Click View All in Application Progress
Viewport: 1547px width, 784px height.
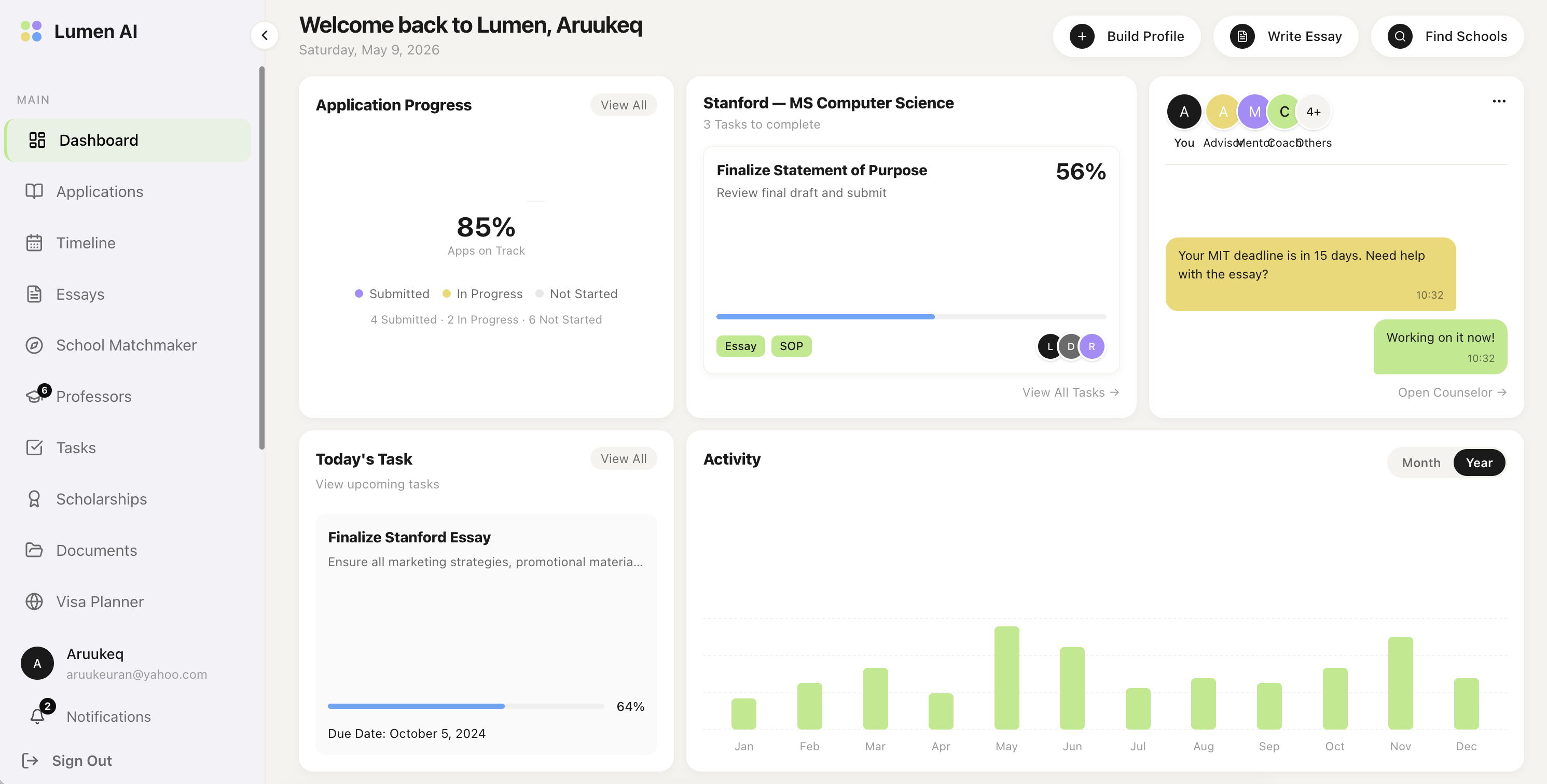(624, 105)
